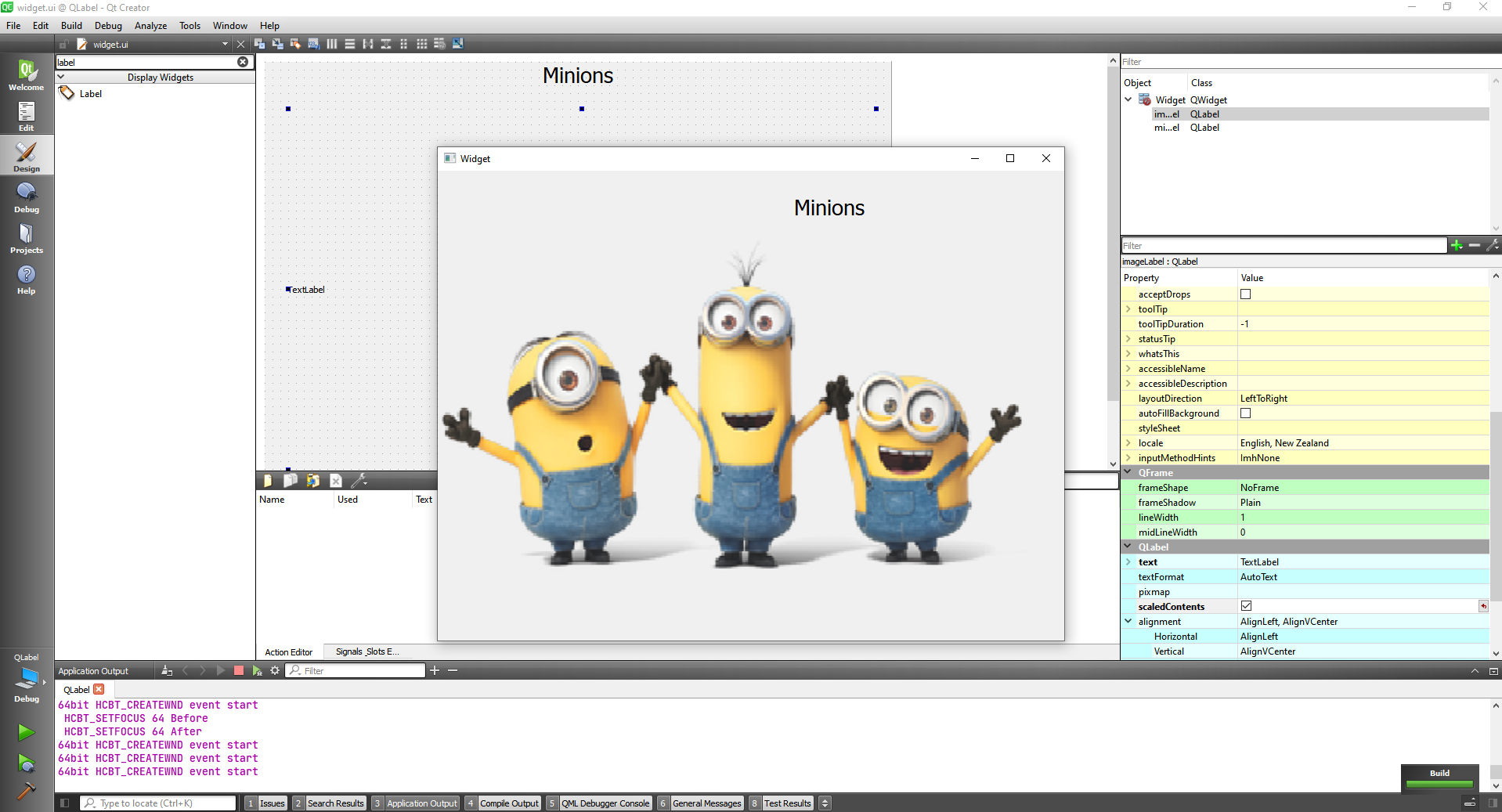Click the Adjust Size icon
The image size is (1502, 812).
point(458,44)
